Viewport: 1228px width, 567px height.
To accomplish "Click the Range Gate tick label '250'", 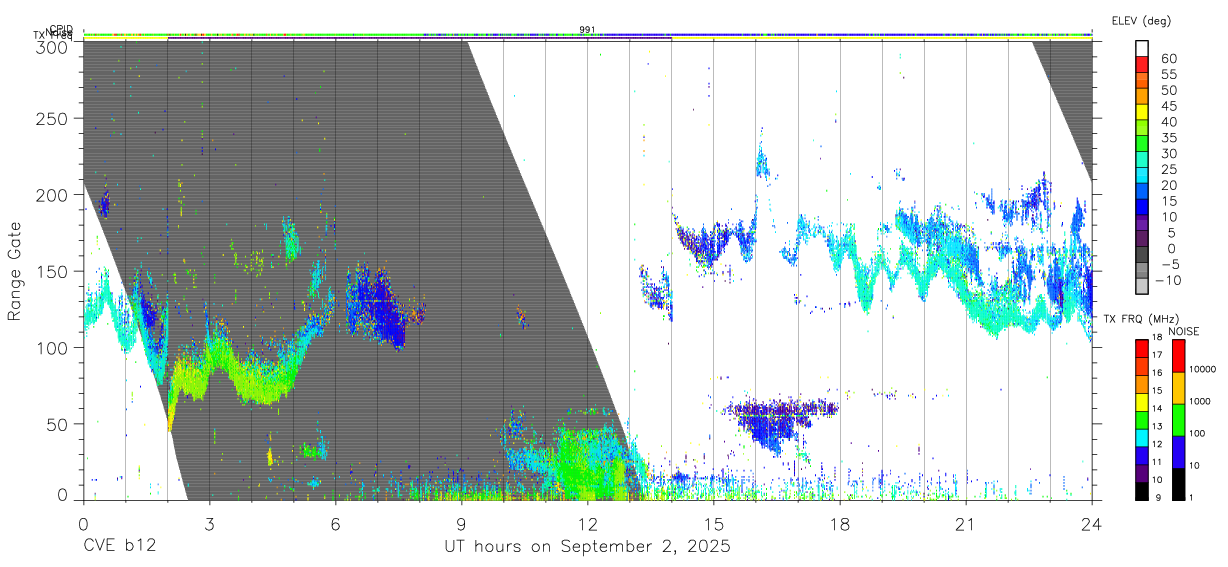I will pyautogui.click(x=53, y=119).
